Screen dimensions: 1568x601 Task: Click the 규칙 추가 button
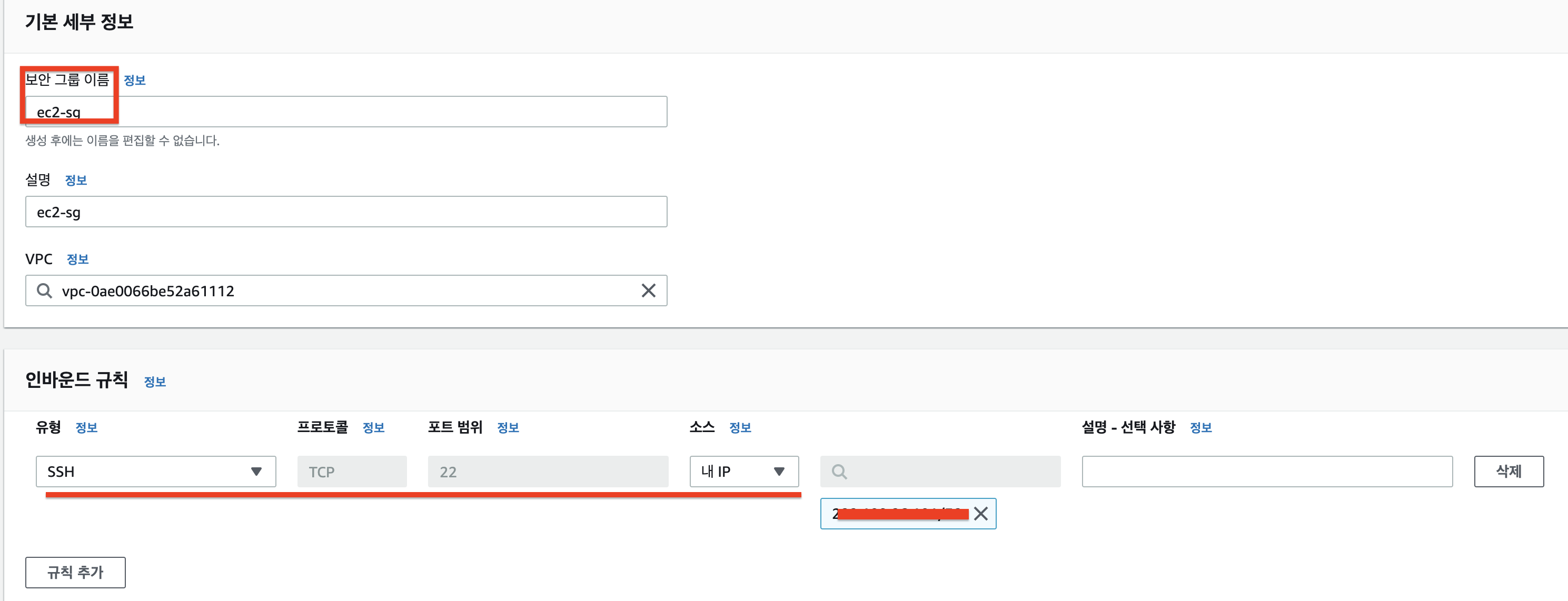(x=75, y=573)
